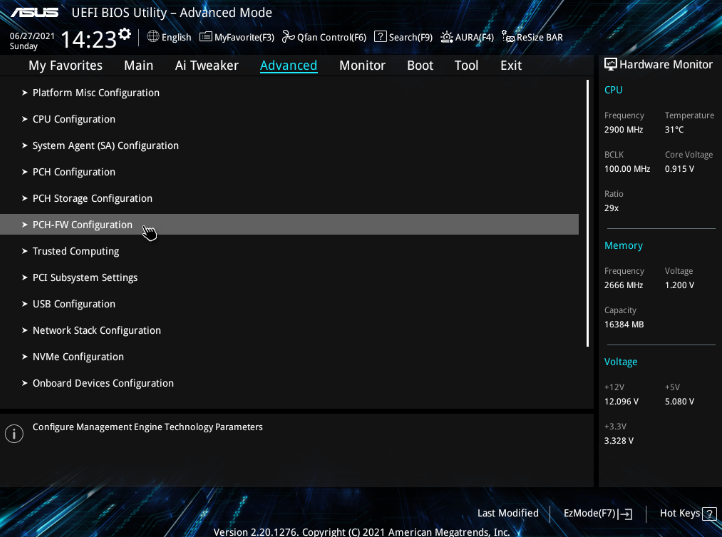Switch to the My Favorites tab
Screen dimensions: 722x537
tap(65, 65)
